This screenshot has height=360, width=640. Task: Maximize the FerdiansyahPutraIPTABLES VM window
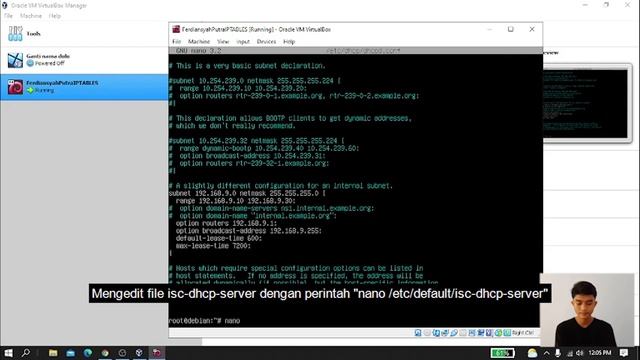pos(511,29)
